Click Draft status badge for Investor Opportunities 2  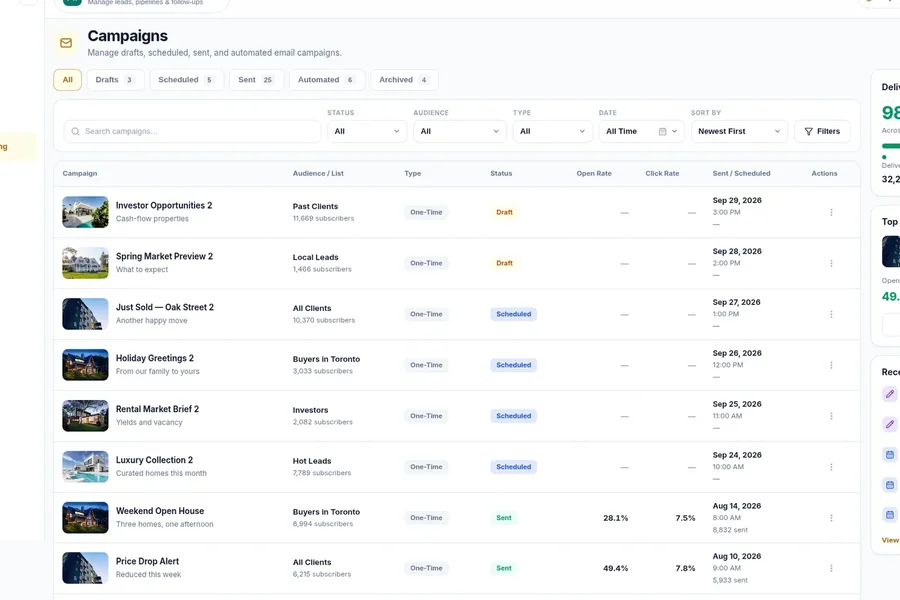505,212
